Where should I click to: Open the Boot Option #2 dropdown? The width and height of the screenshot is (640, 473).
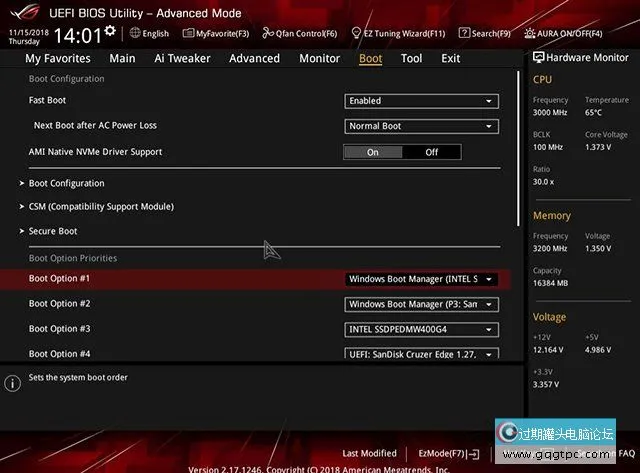pos(421,304)
